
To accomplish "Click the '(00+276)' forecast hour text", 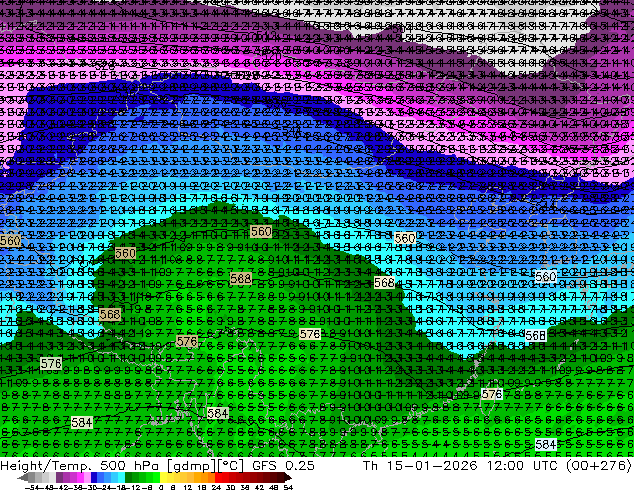I will 598,466.
